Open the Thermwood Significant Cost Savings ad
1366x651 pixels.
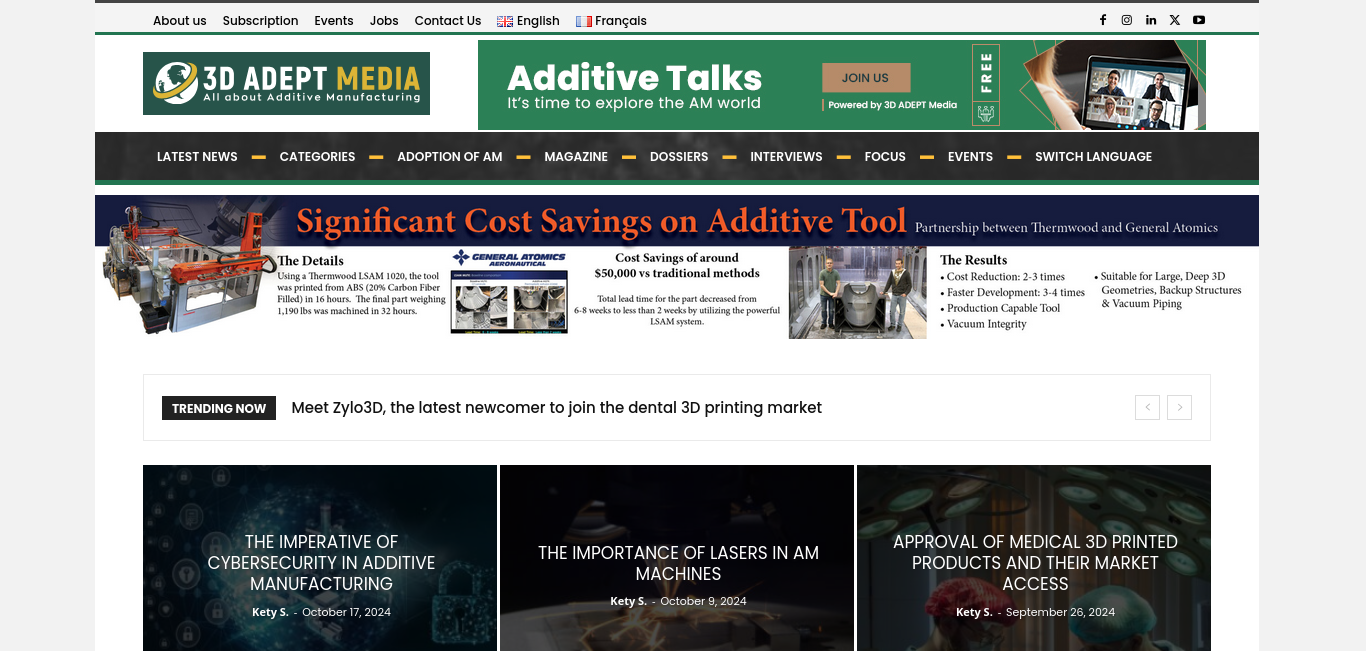pyautogui.click(x=677, y=267)
